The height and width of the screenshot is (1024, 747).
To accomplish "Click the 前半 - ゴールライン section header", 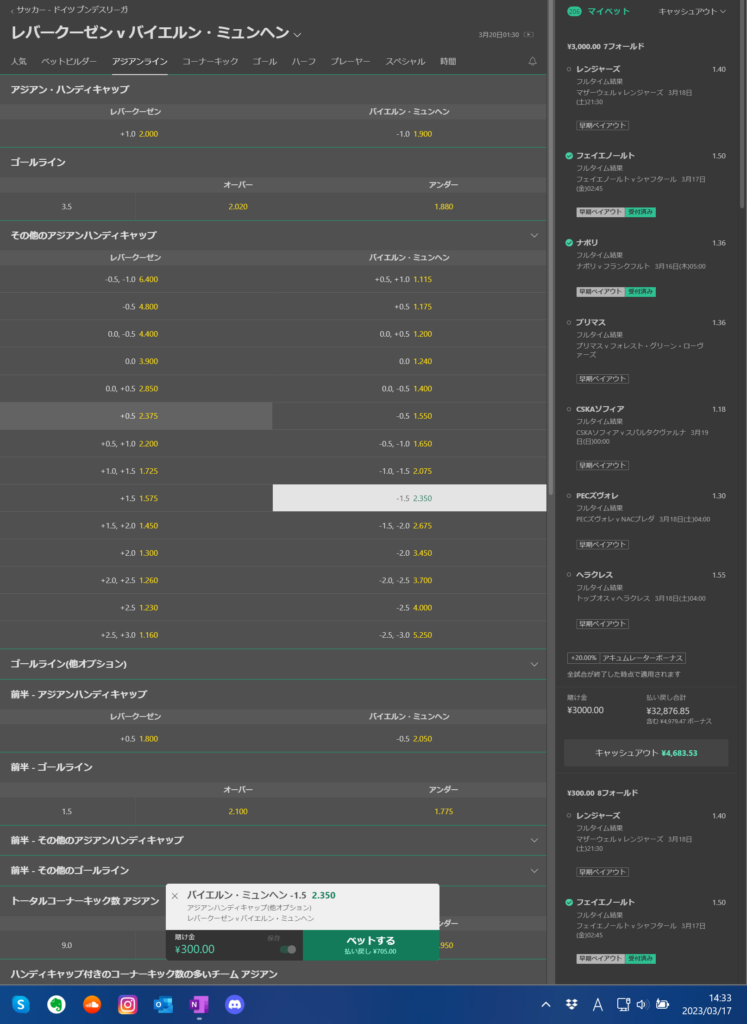I will tap(273, 767).
